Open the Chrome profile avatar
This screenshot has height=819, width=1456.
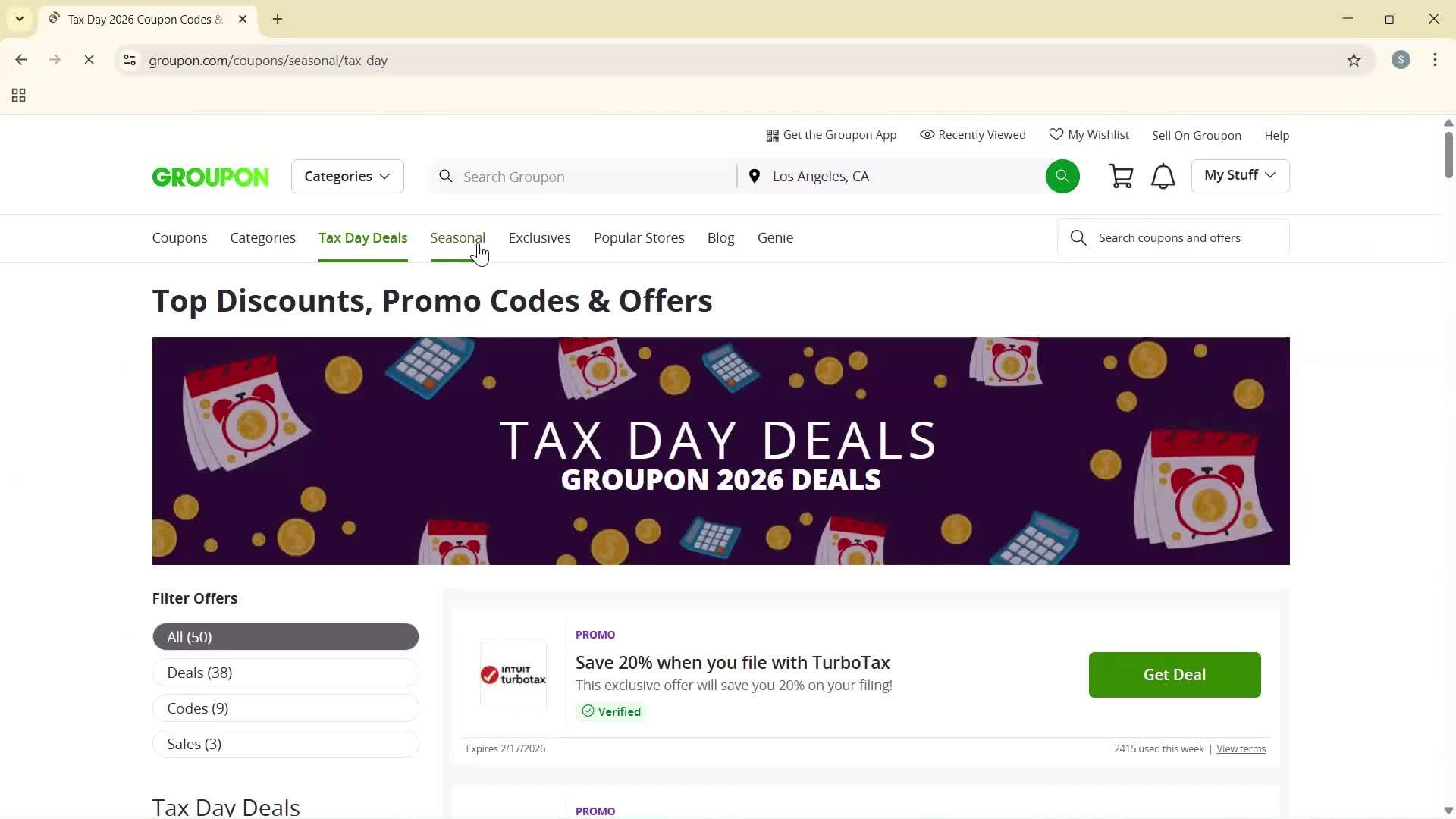[x=1401, y=61]
